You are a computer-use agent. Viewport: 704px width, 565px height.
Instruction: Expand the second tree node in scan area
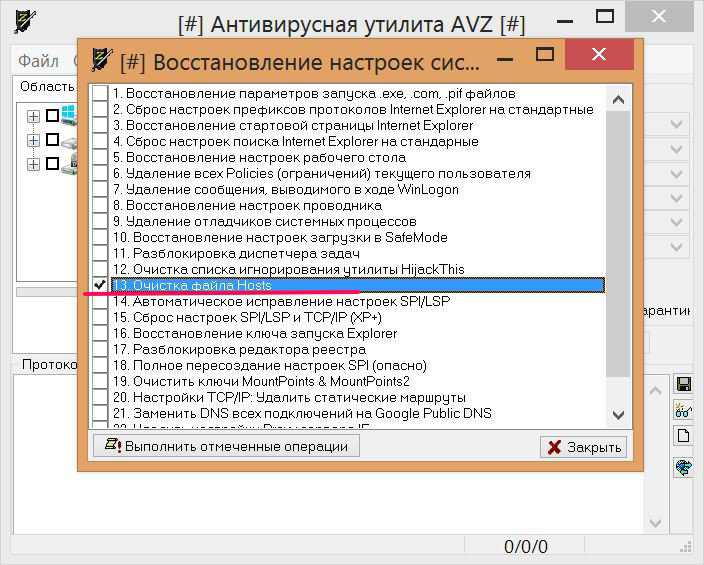[x=33, y=141]
